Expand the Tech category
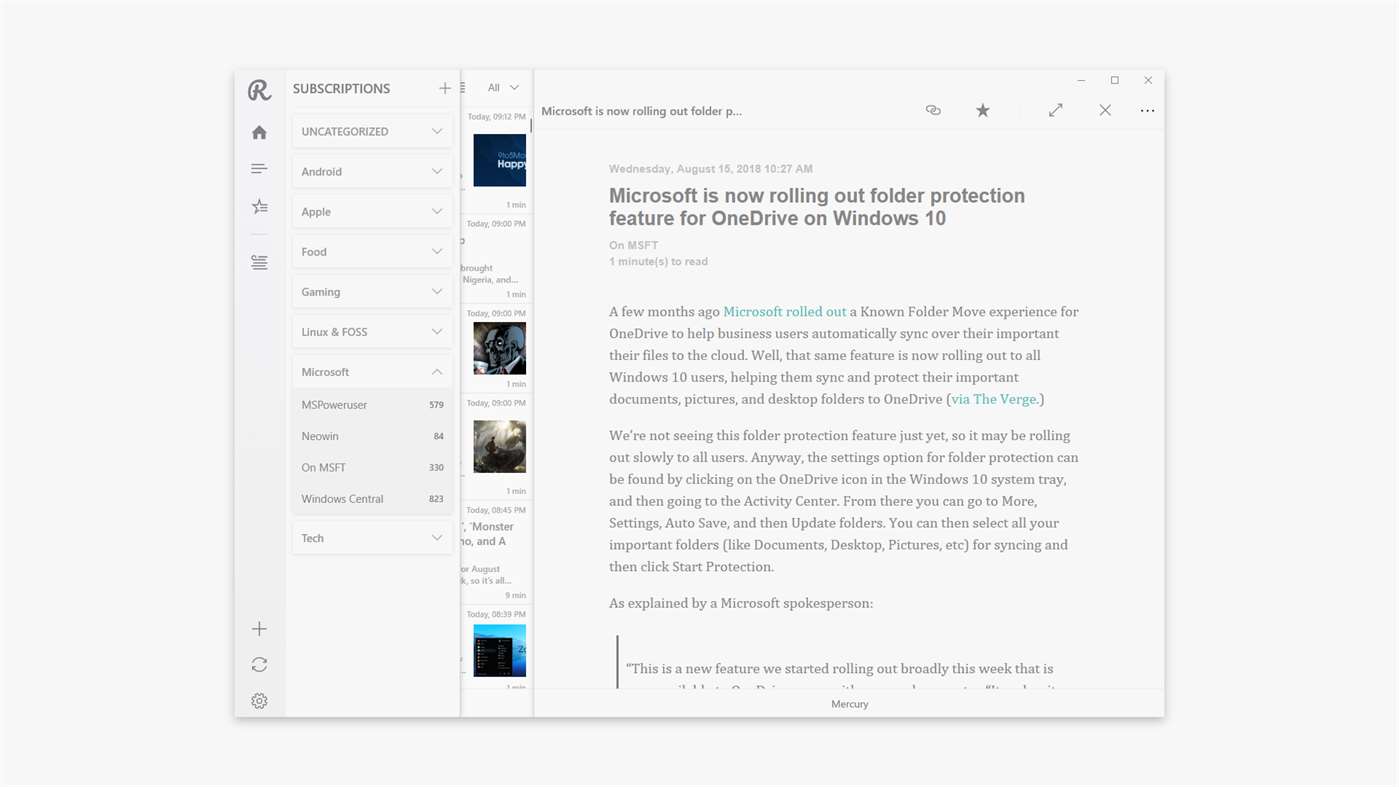1399x787 pixels. coord(372,538)
